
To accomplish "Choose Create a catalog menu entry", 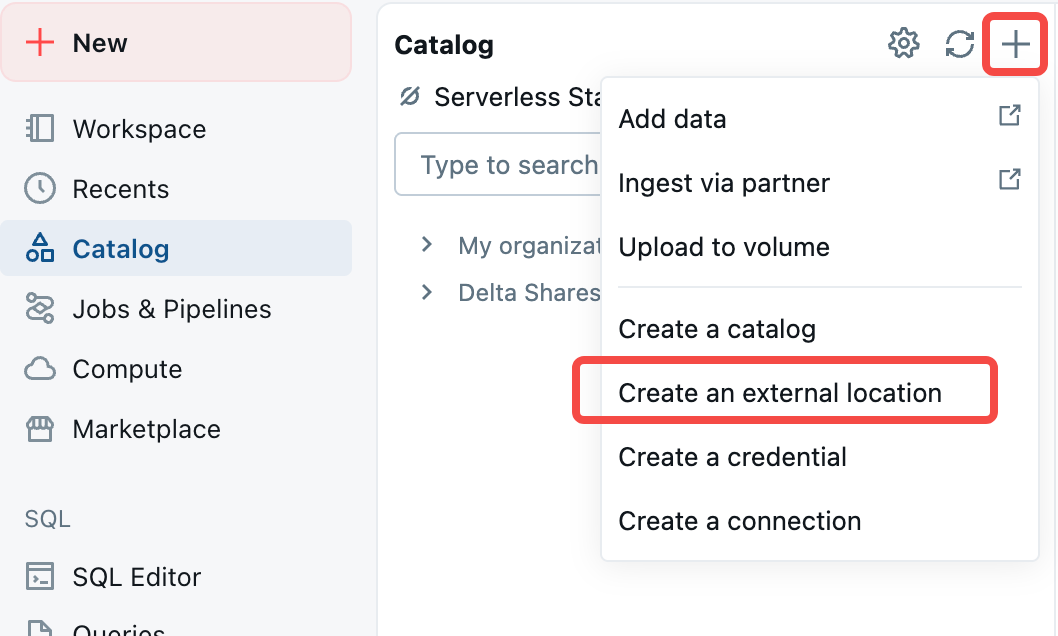I will [x=717, y=329].
